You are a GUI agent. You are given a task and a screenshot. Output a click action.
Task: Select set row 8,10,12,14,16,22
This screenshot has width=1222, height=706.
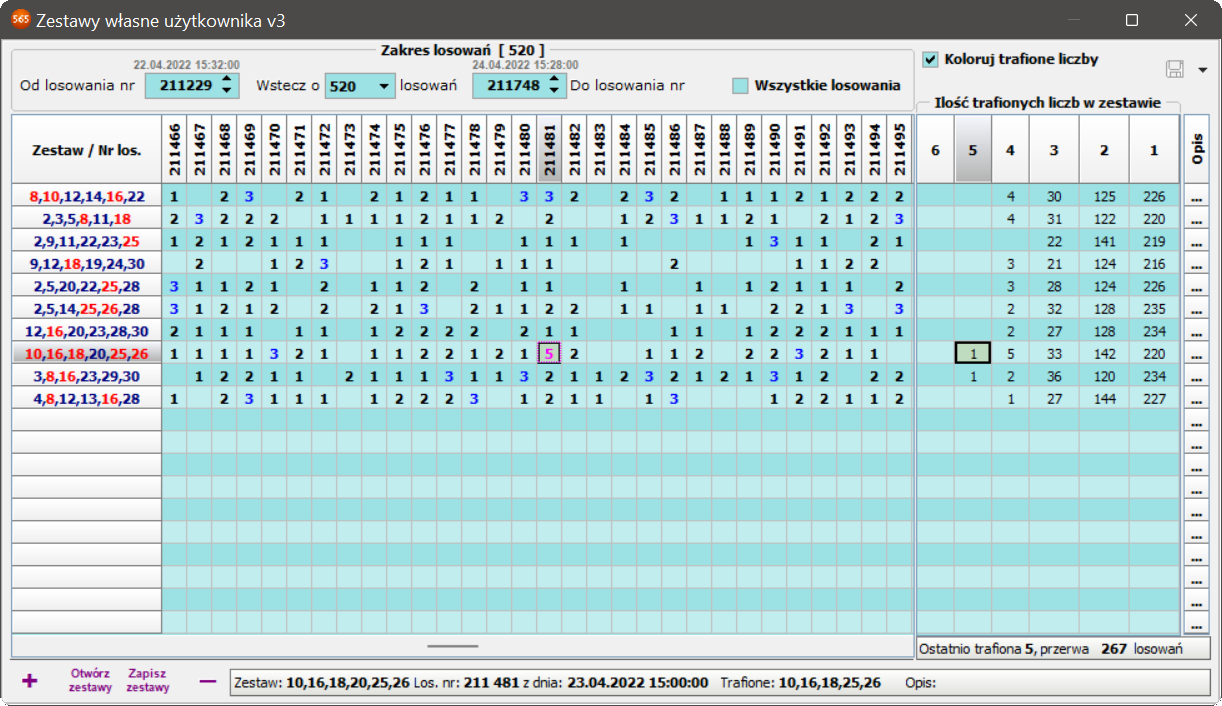point(87,196)
